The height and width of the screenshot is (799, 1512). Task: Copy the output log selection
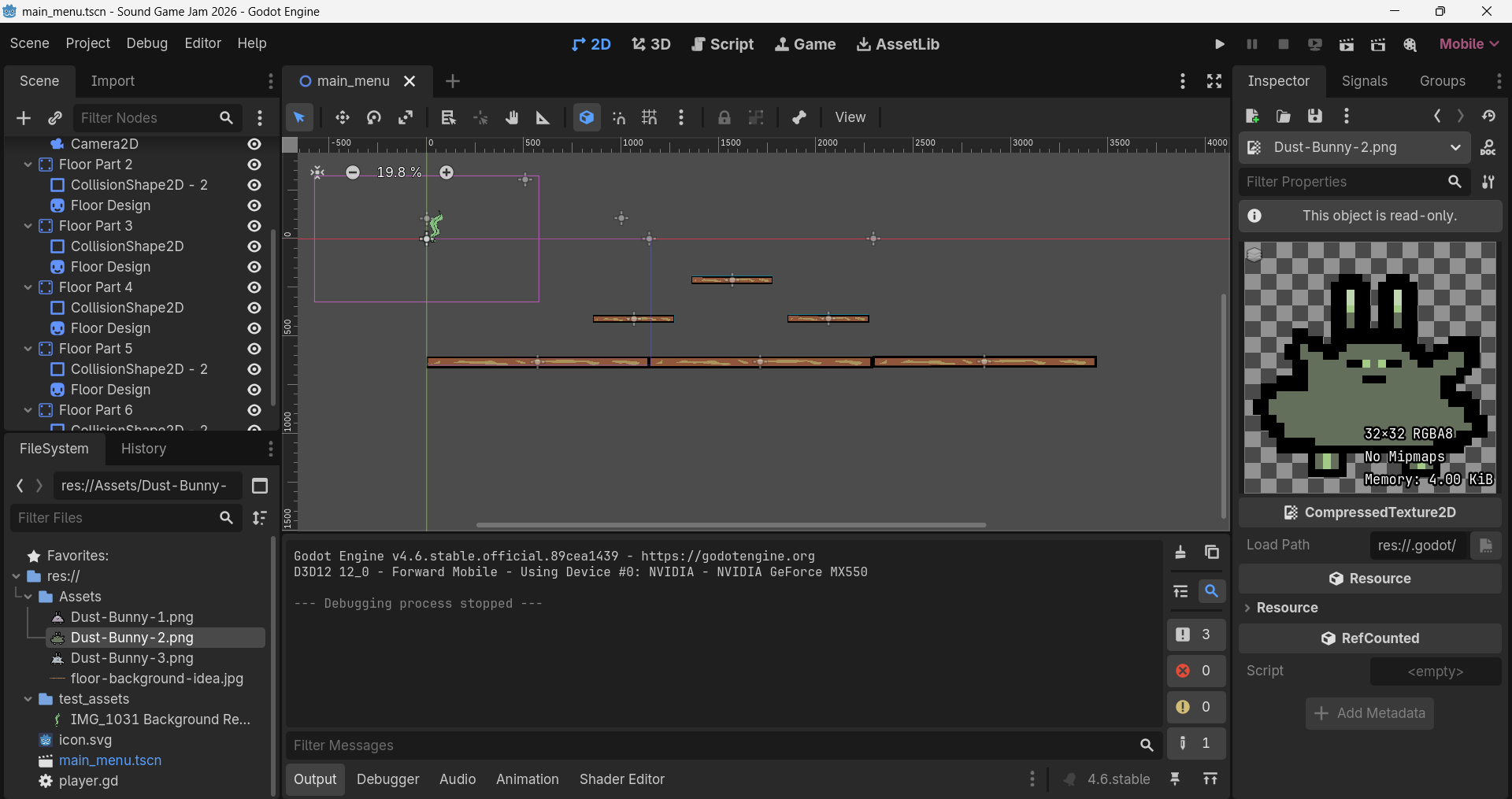[x=1212, y=552]
